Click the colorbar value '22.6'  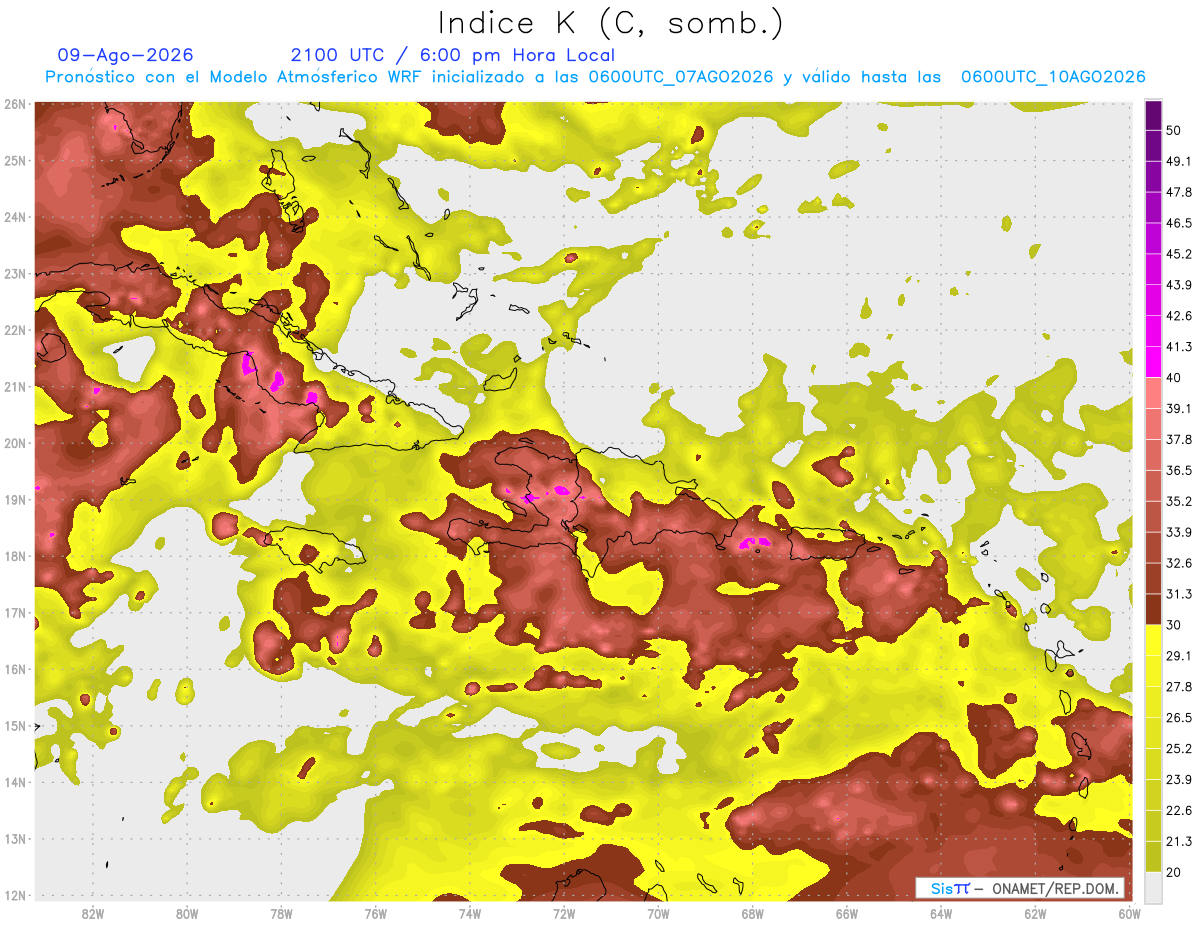1179,810
